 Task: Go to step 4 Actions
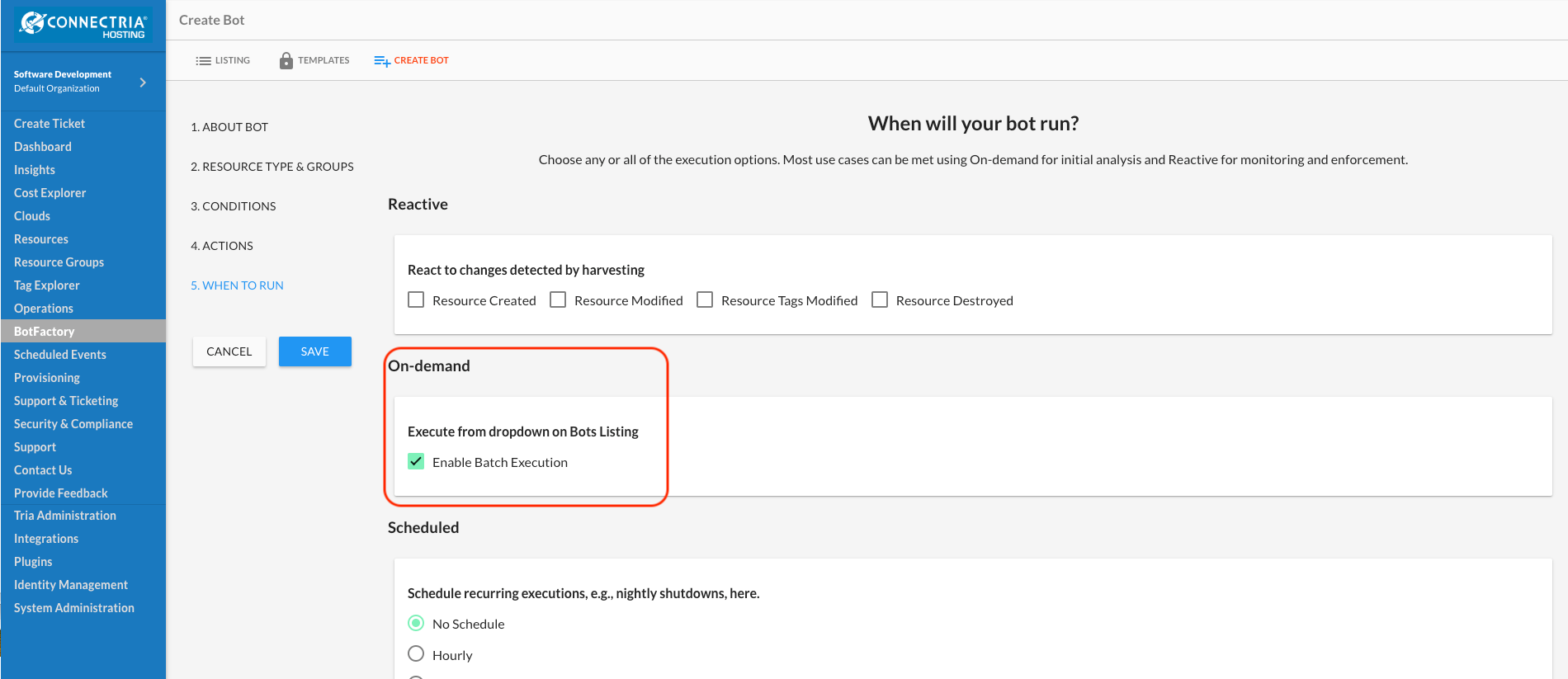tap(222, 246)
